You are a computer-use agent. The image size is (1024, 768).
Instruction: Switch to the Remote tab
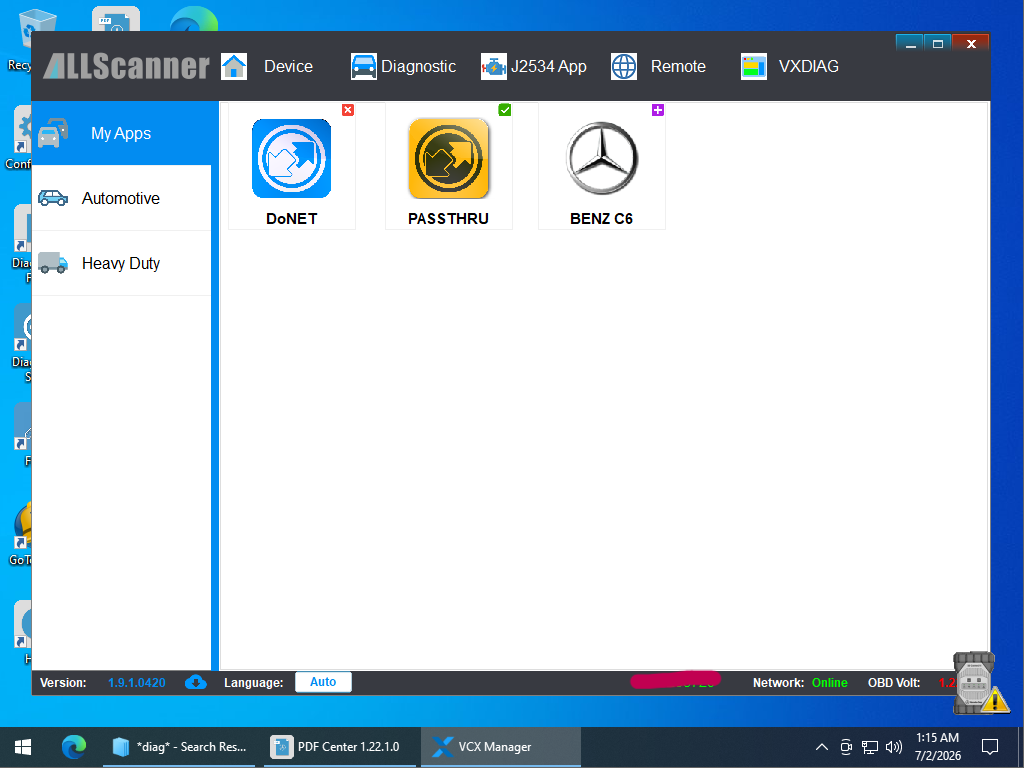[x=678, y=67]
